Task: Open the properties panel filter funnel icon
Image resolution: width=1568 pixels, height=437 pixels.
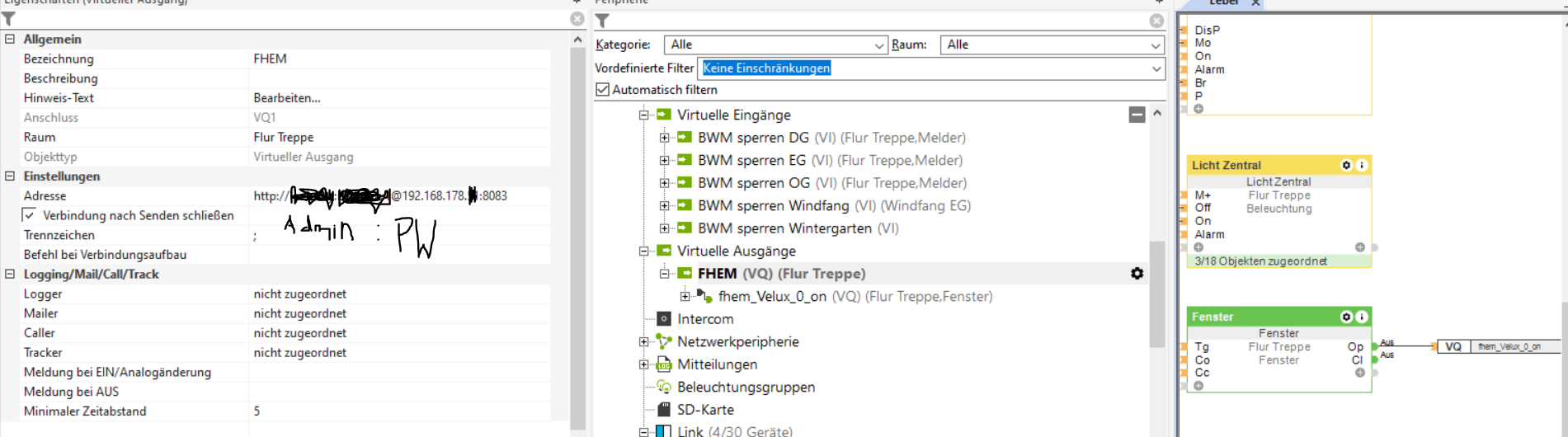Action: [x=8, y=18]
